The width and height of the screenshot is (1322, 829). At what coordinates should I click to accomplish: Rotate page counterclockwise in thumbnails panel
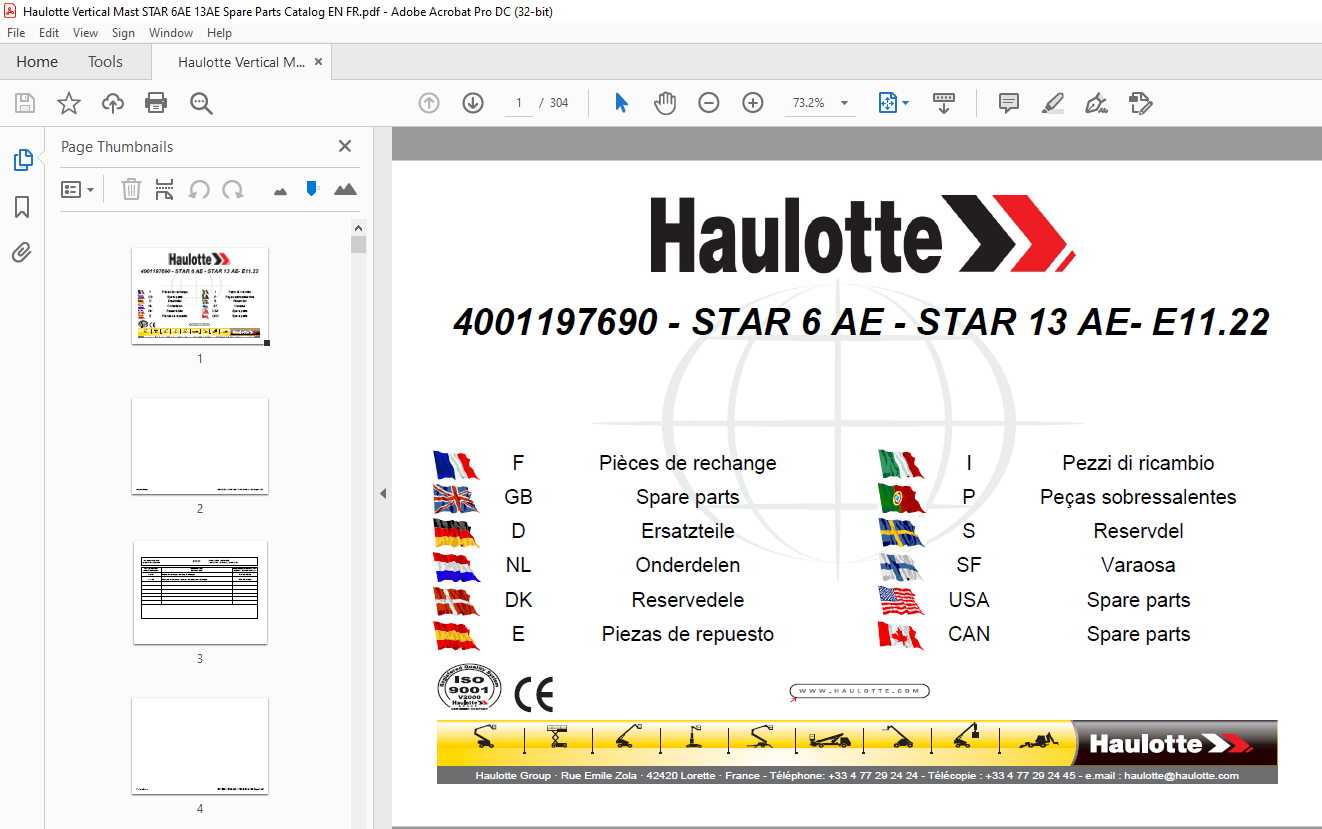199,189
